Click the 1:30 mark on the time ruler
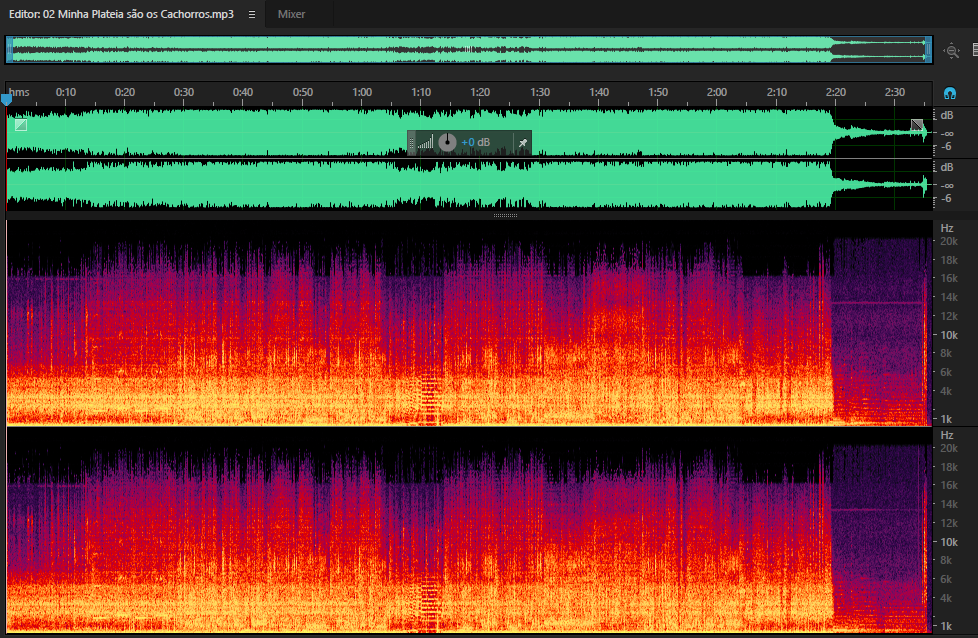This screenshot has height=638, width=978. click(x=540, y=92)
